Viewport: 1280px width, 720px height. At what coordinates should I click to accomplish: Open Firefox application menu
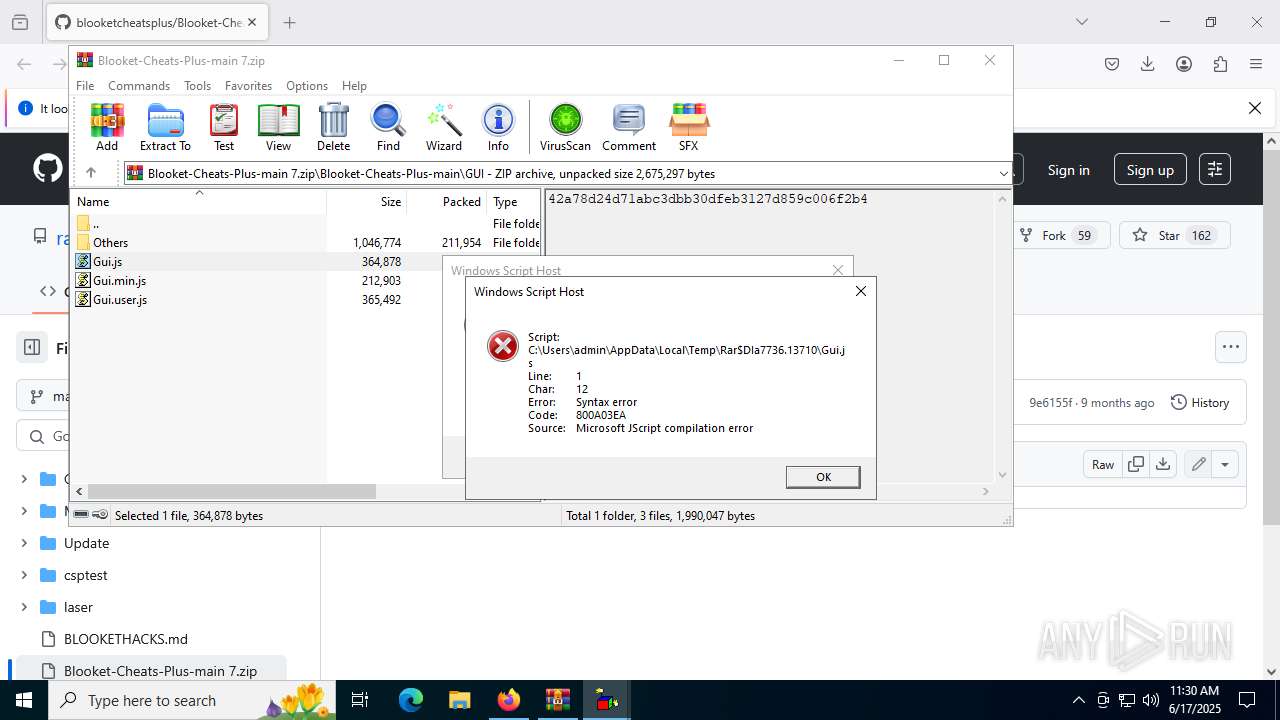pos(1255,64)
